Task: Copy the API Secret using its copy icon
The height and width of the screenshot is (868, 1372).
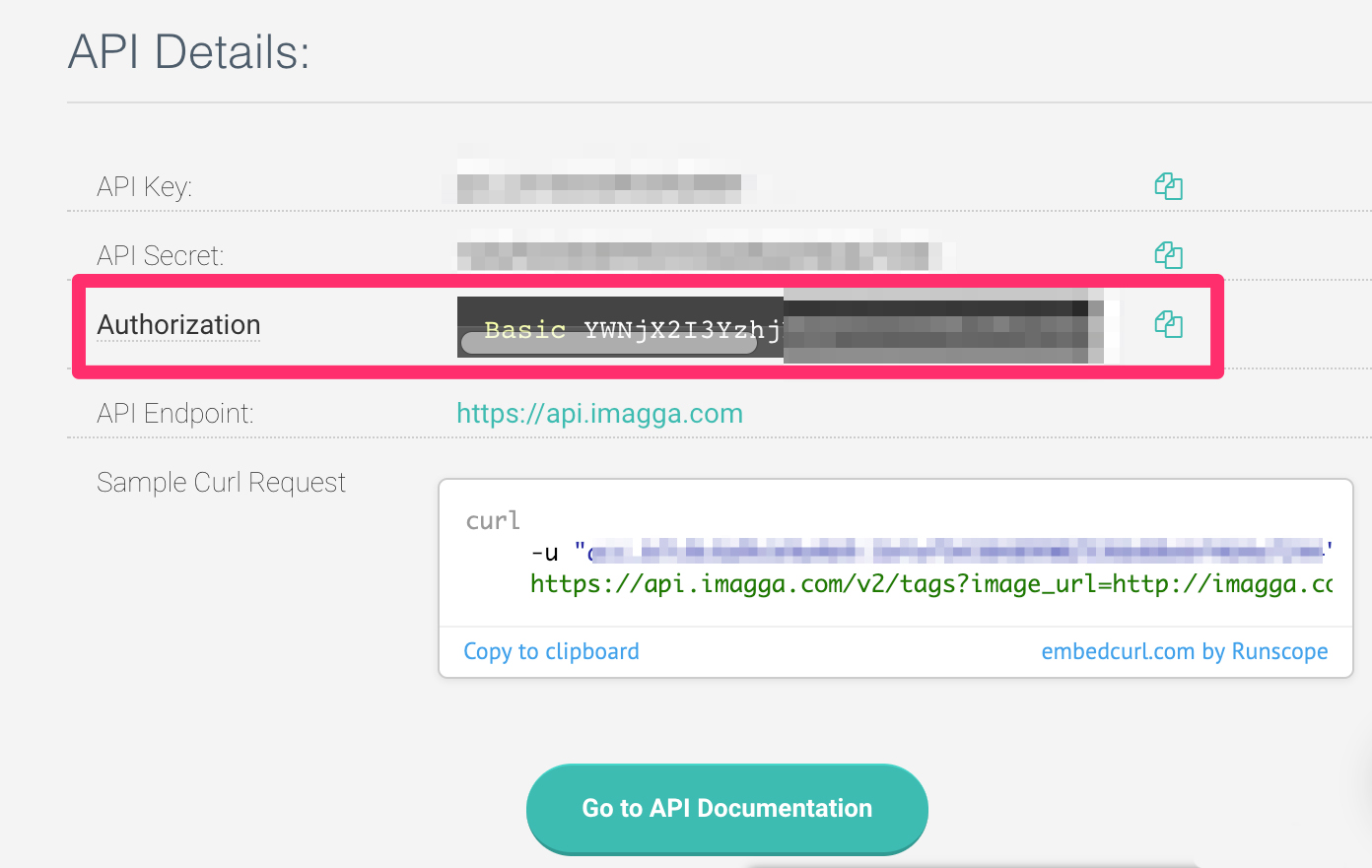Action: tap(1168, 255)
